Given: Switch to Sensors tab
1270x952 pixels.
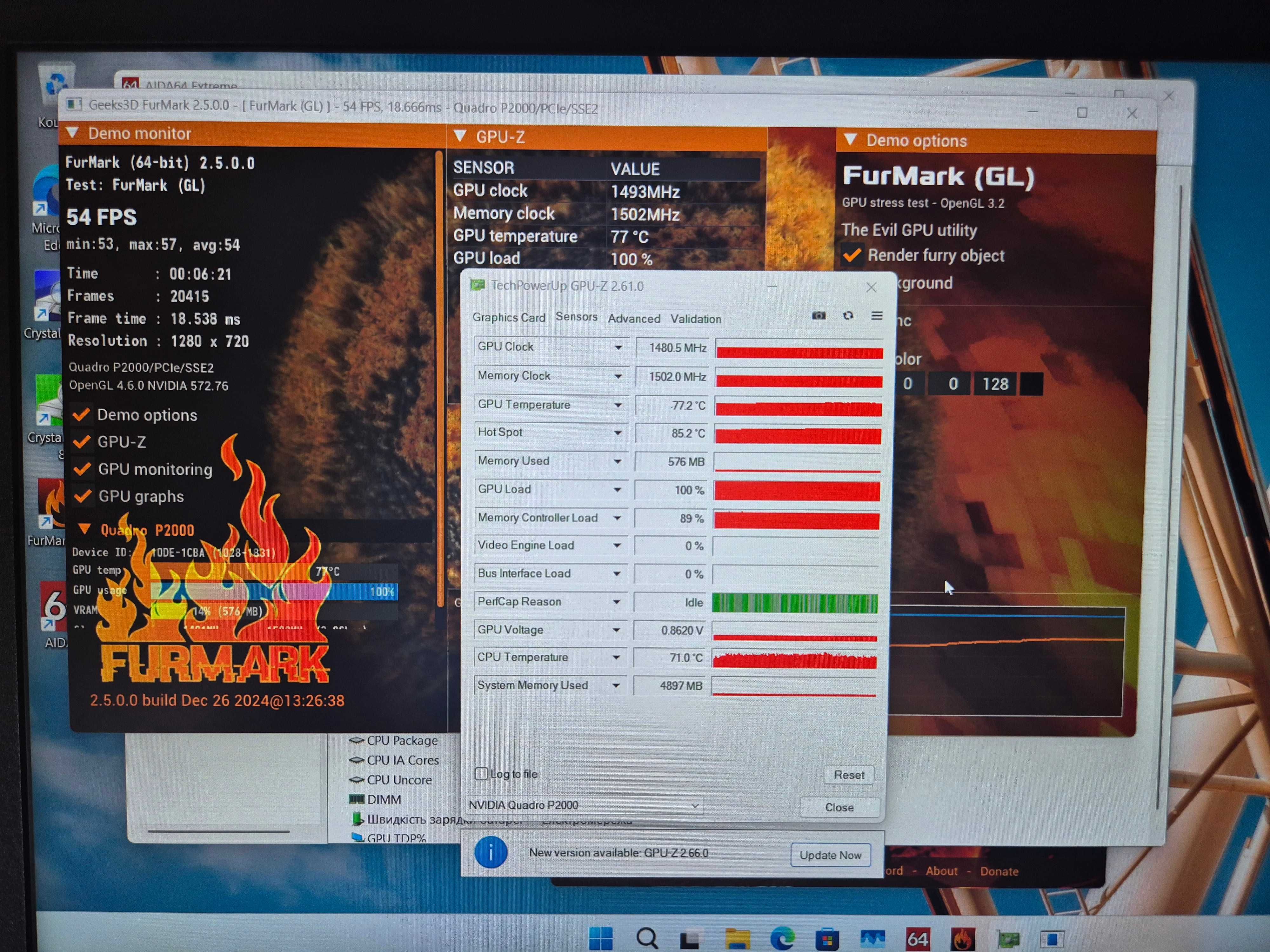Looking at the screenshot, I should (x=577, y=317).
